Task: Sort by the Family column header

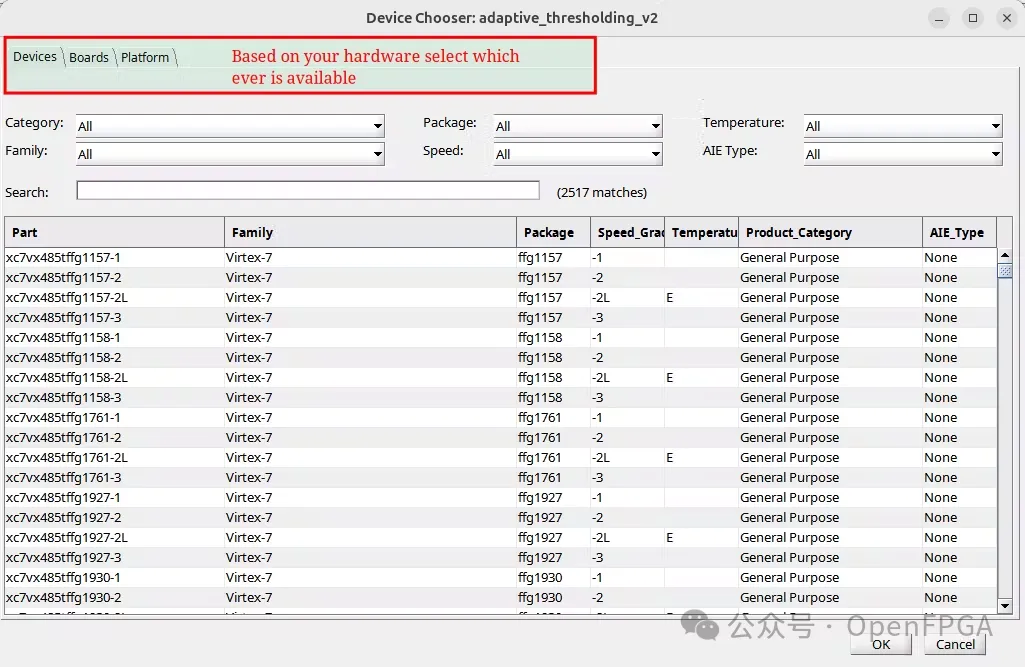Action: pos(371,232)
